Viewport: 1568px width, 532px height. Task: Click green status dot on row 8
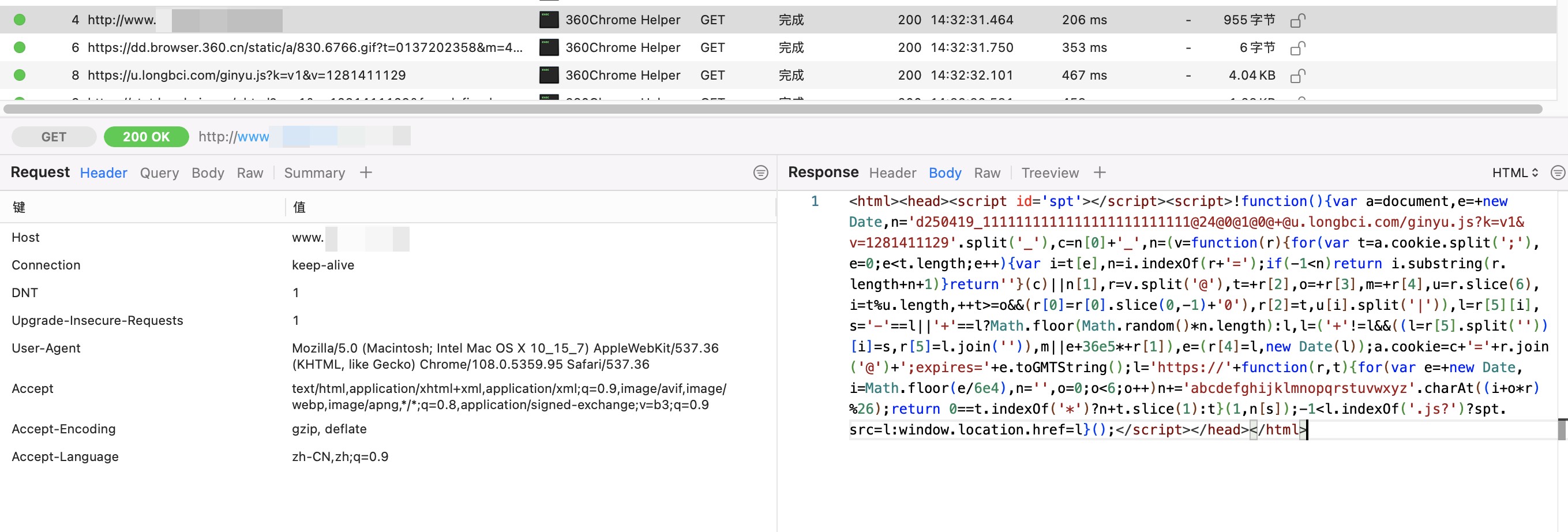click(20, 75)
